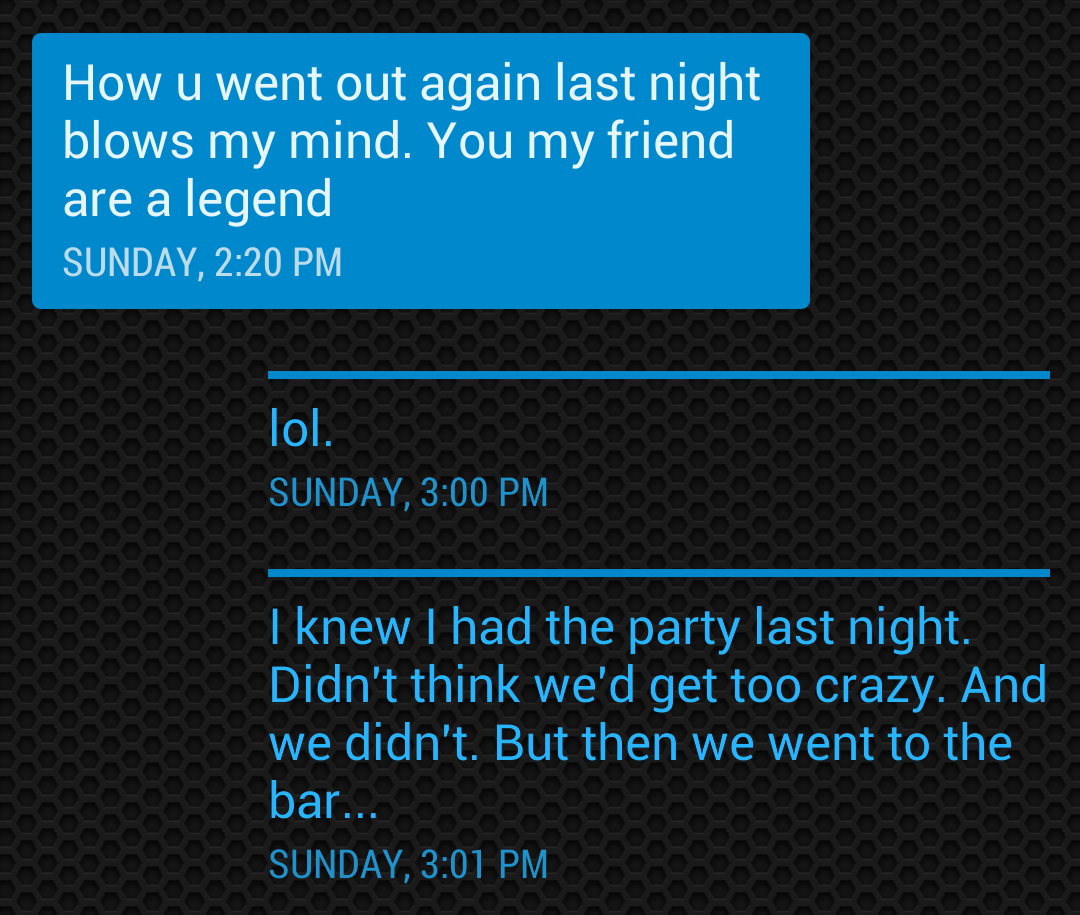1080x915 pixels.
Task: Click the word "How" starting the first message
Action: point(112,83)
